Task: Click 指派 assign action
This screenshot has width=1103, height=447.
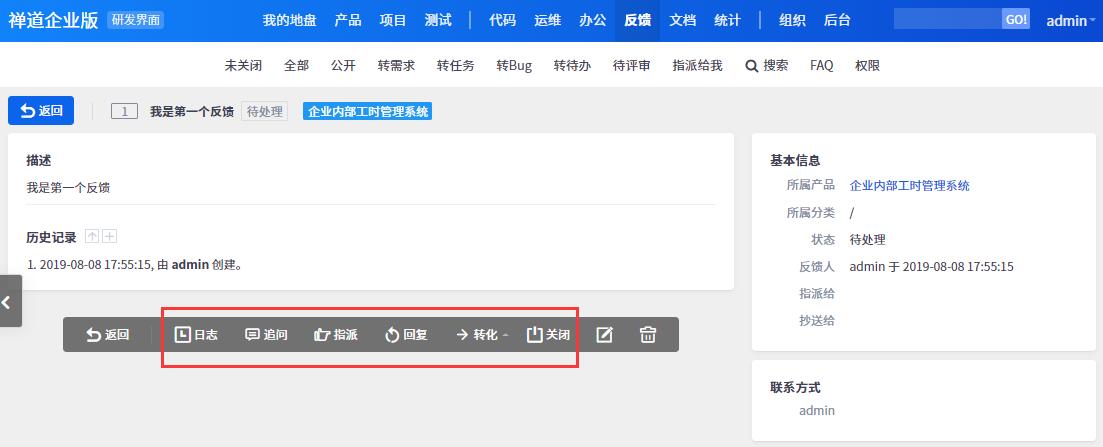Action: click(x=336, y=335)
